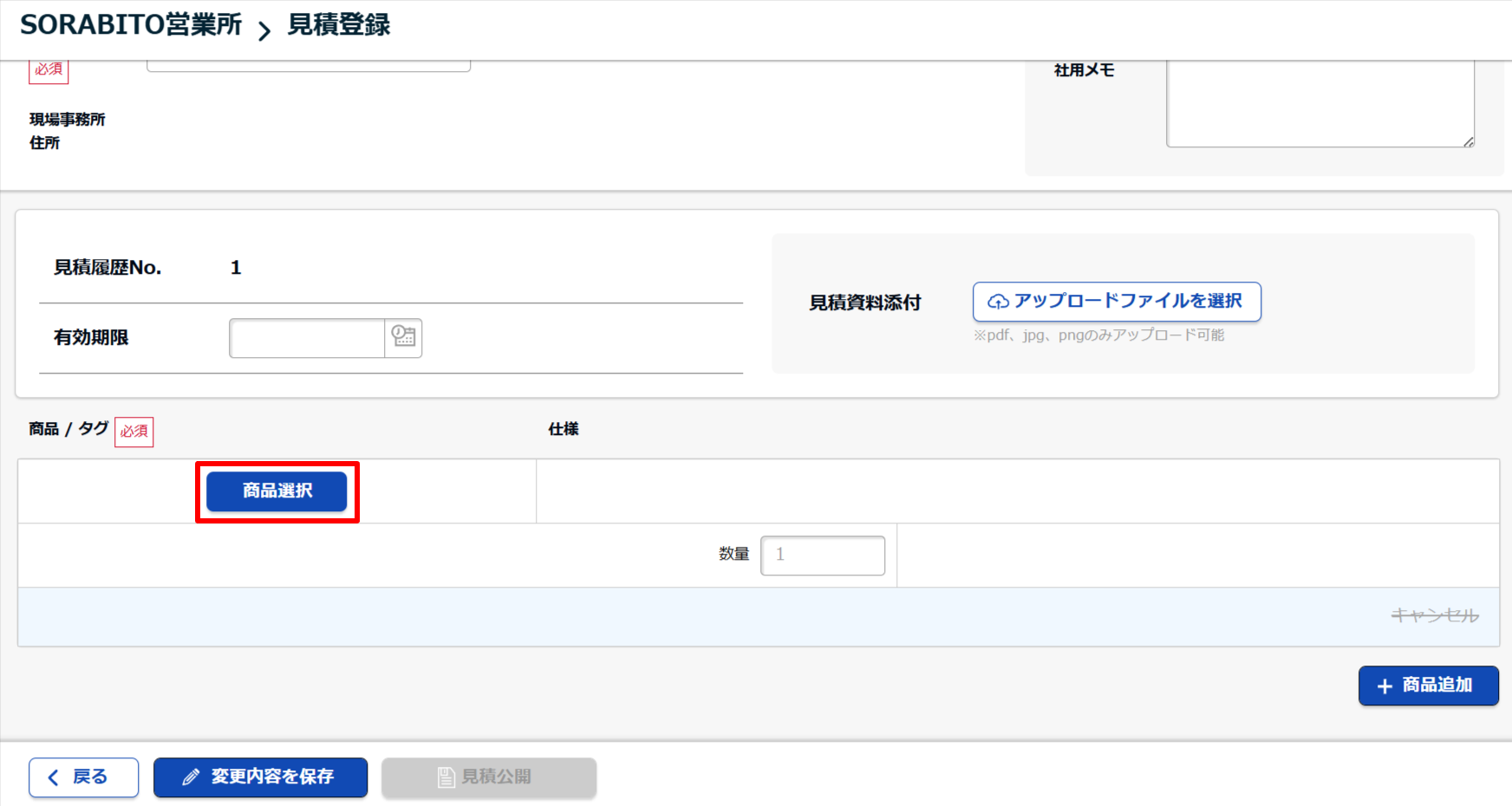Open the calendar picker for 有効期限
The image size is (1512, 806).
403,337
